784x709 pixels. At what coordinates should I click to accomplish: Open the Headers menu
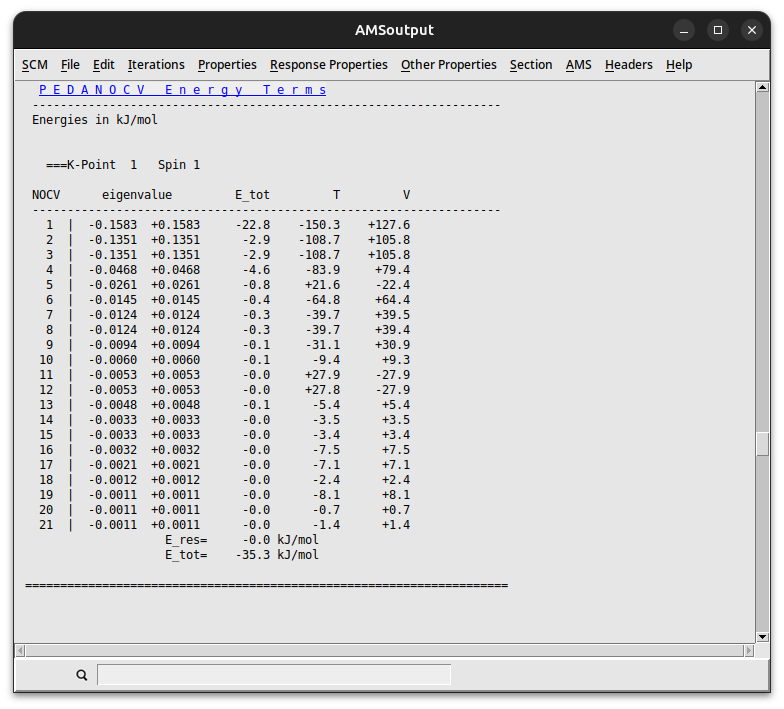tap(628, 65)
